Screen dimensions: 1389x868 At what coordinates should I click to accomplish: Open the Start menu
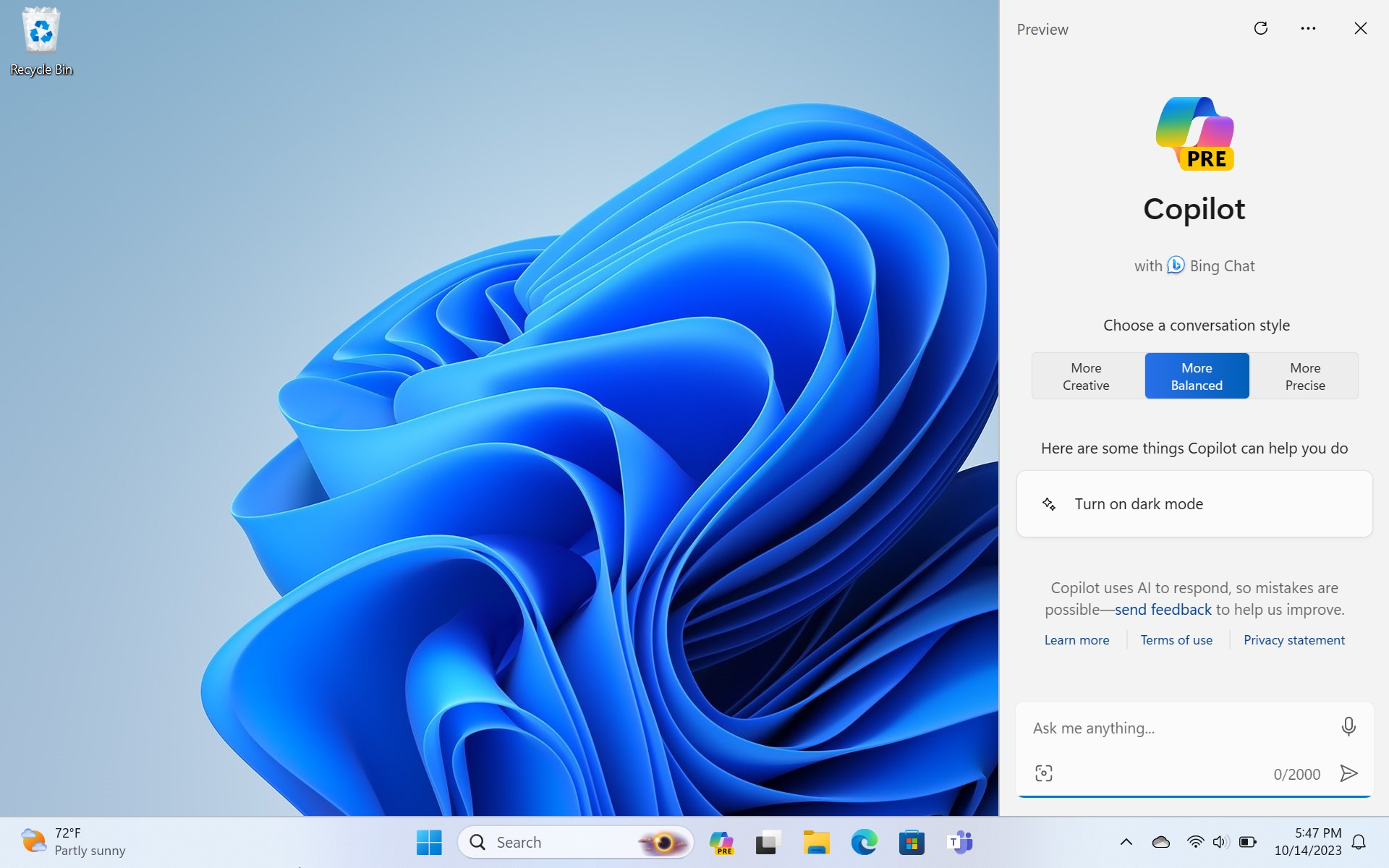pos(429,842)
